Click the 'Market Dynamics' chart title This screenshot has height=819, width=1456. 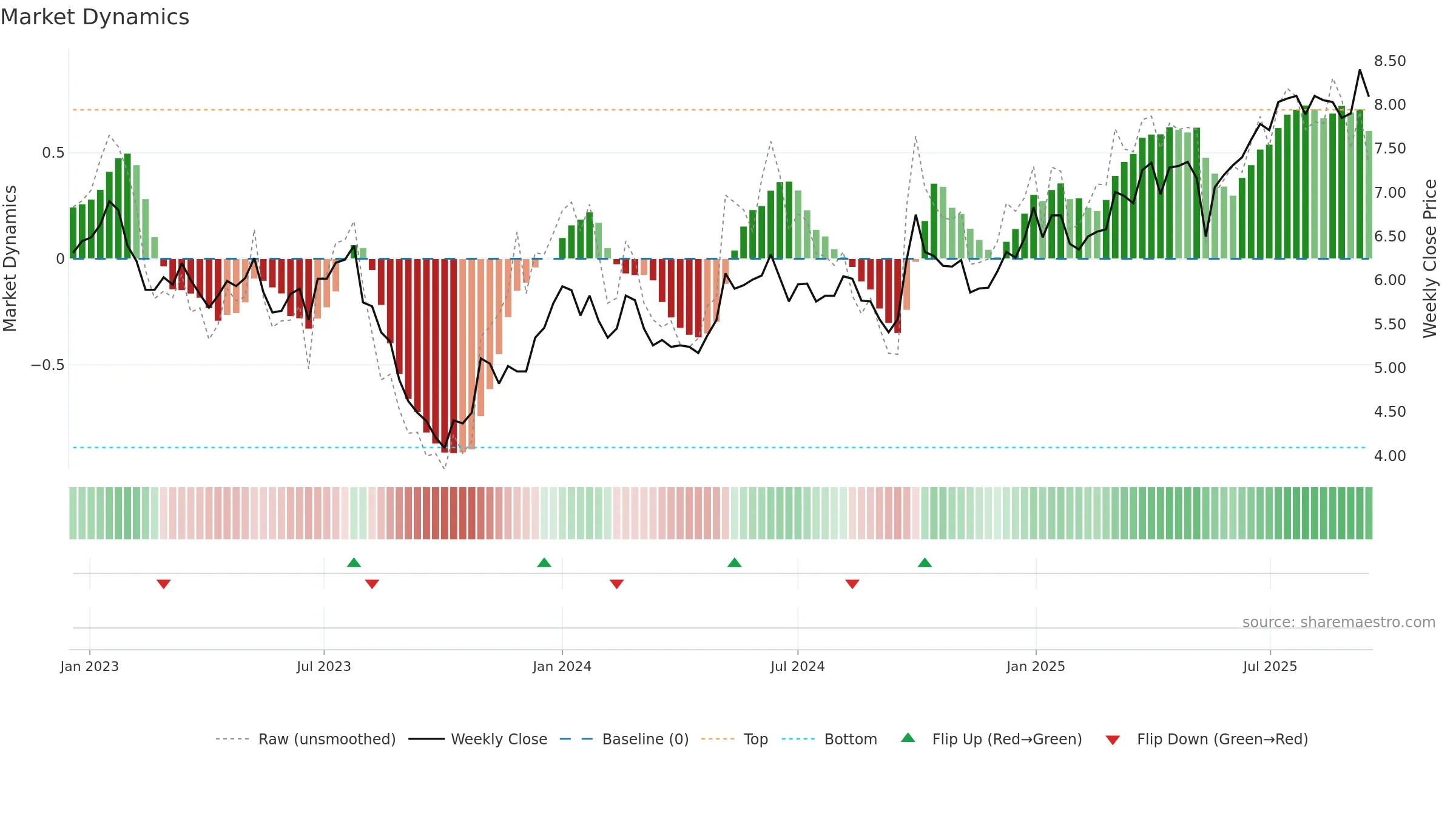(x=95, y=17)
